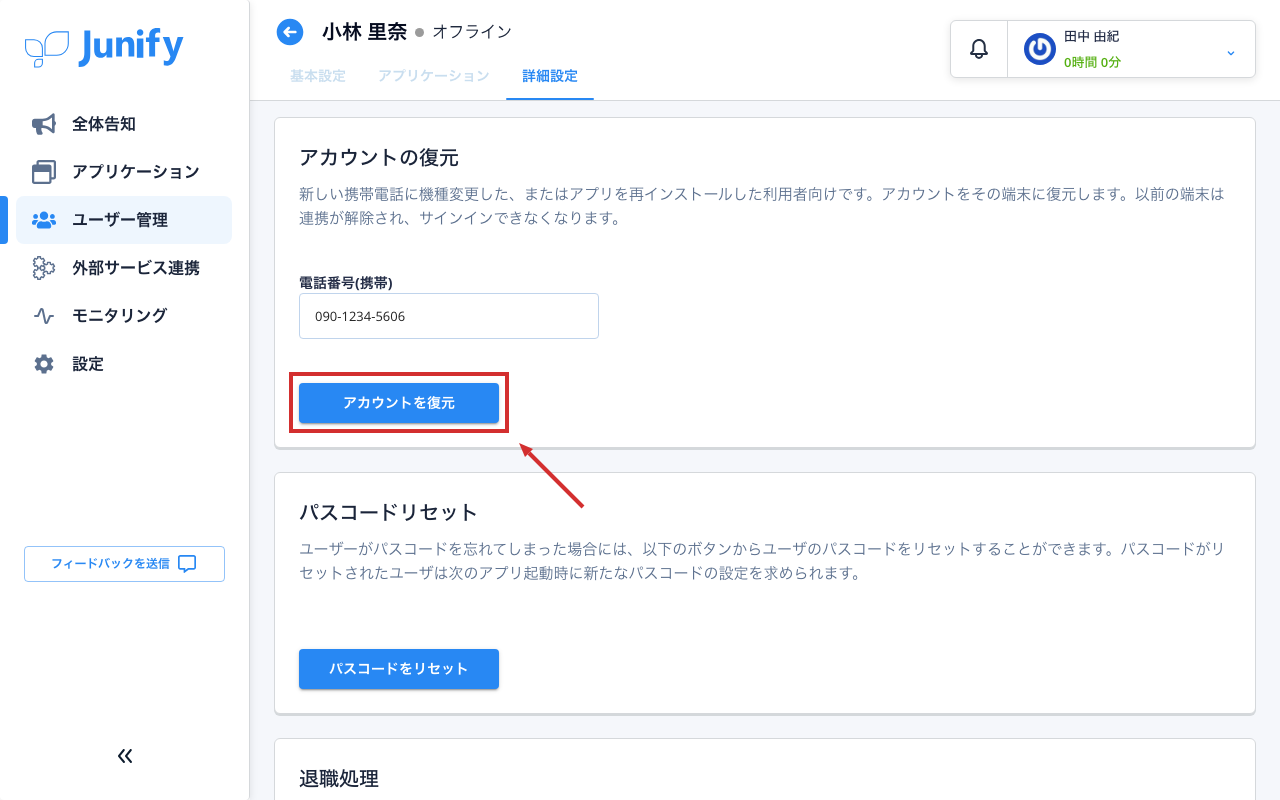Screen dimensions: 1280x800
Task: Click the アカウントを復元 button
Action: tap(399, 403)
